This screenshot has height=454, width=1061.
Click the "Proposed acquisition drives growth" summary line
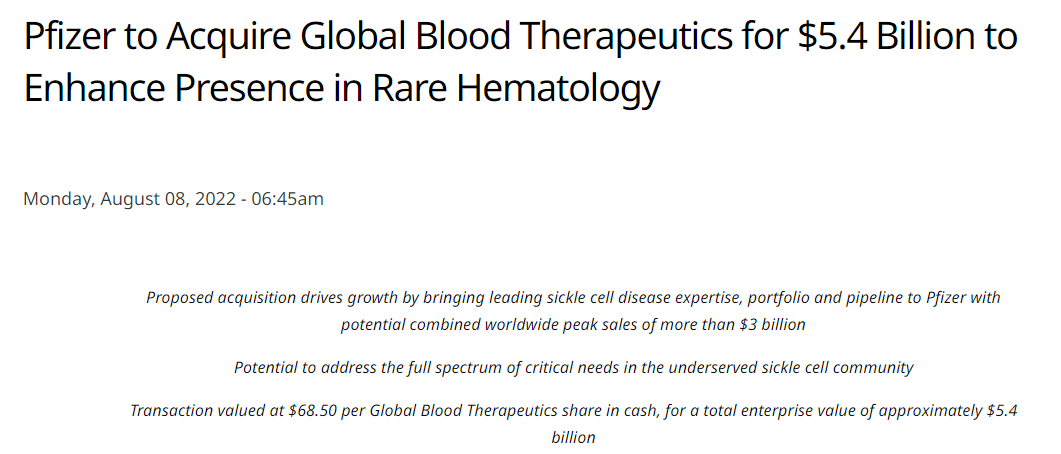[573, 298]
